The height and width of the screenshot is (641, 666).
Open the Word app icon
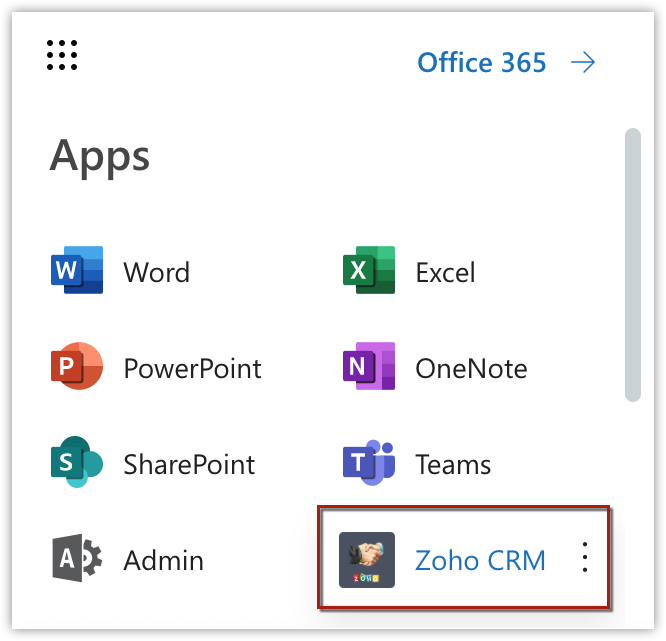point(77,272)
